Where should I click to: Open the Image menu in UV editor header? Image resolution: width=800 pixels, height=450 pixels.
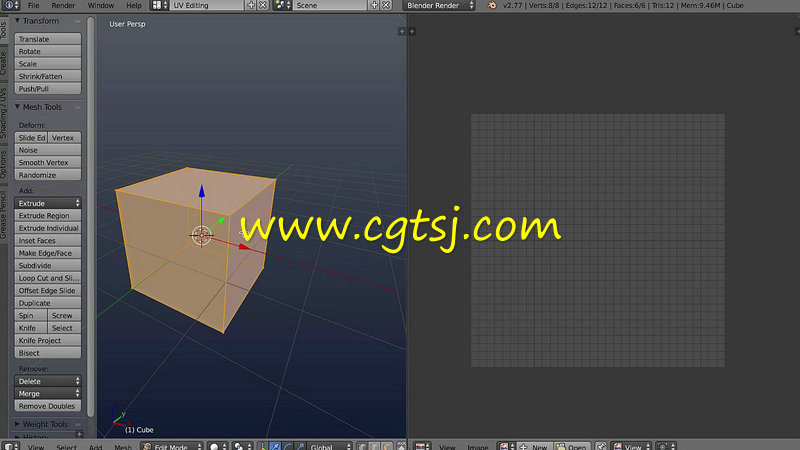(x=478, y=447)
